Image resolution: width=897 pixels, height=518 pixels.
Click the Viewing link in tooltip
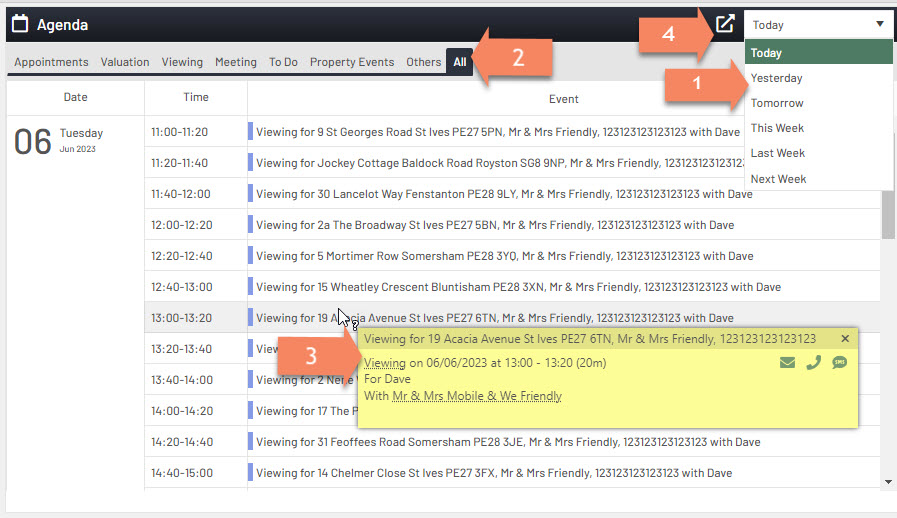coord(385,363)
